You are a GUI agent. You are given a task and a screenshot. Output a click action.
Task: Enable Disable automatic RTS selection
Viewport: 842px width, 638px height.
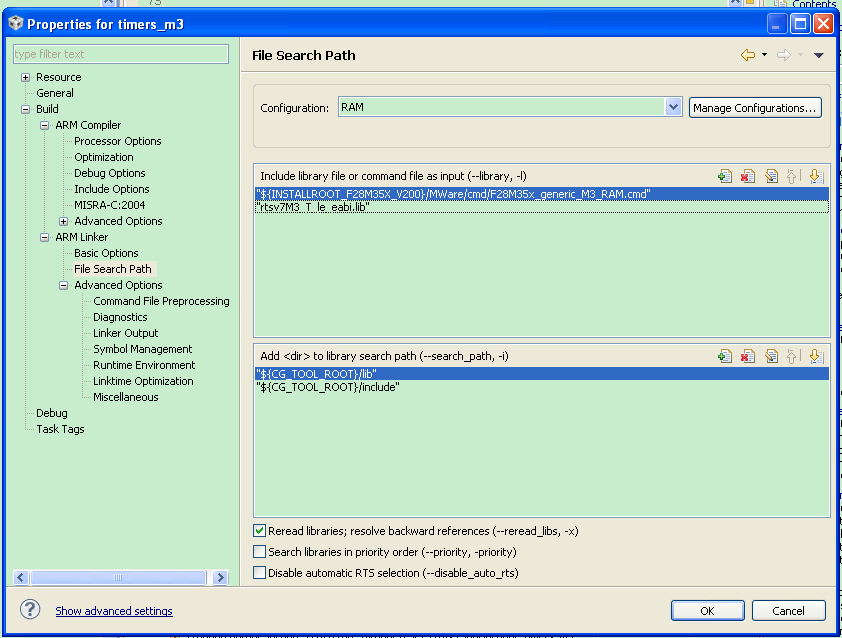[x=259, y=572]
